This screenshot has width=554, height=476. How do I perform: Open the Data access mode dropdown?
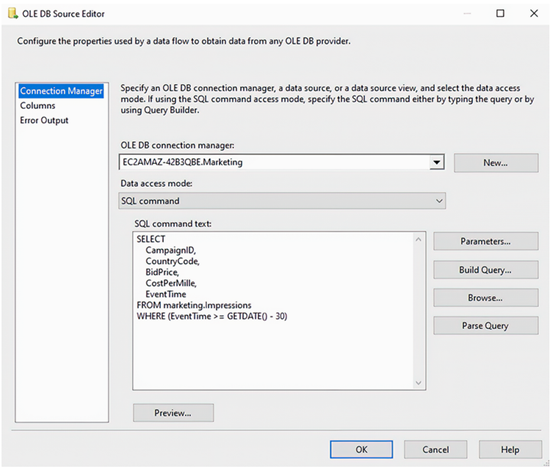coord(282,201)
